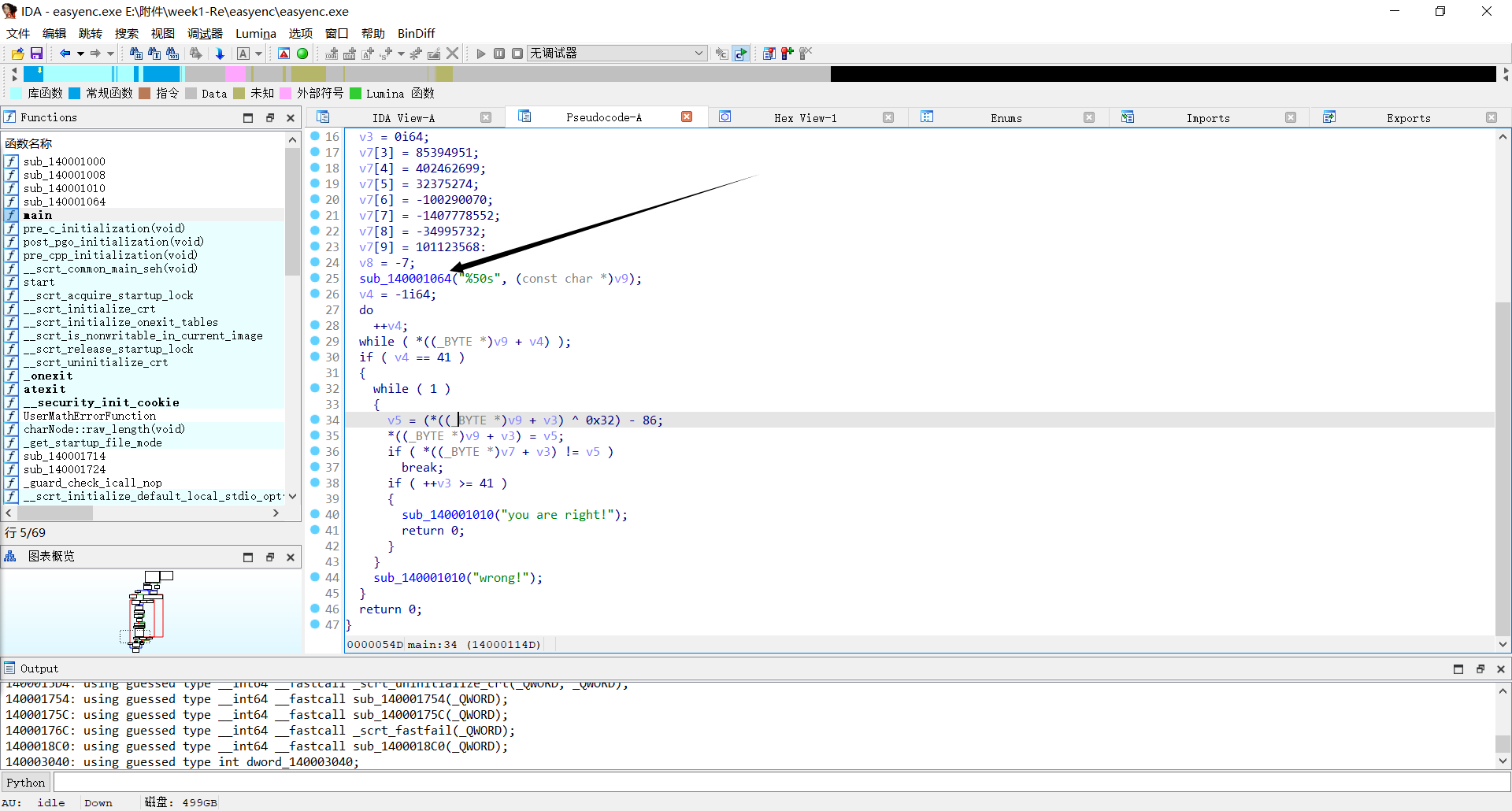
Task: Expand the string type A dropdown arrow
Action: pyautogui.click(x=258, y=54)
